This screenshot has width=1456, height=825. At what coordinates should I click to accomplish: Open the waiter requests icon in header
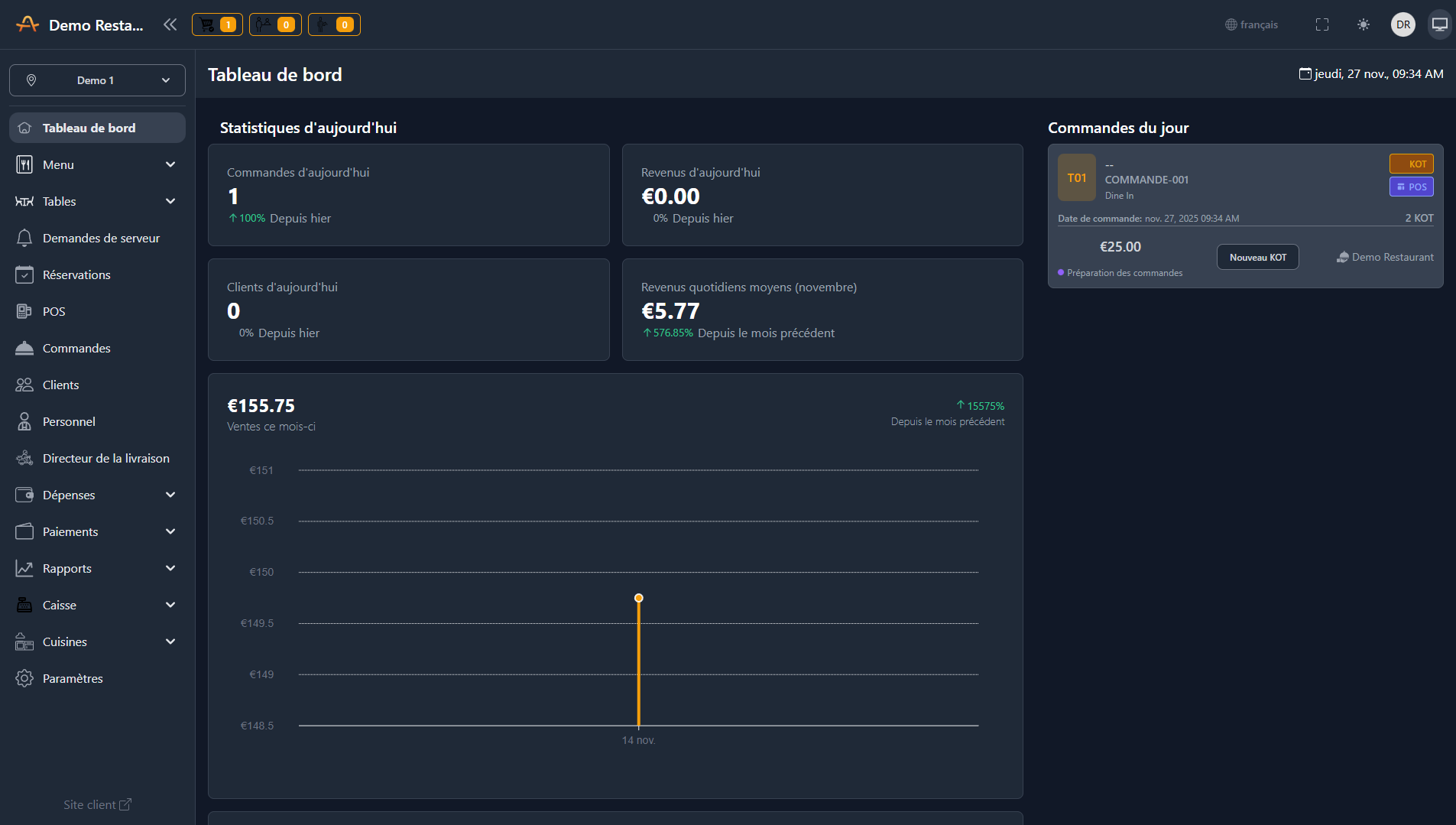coord(334,24)
